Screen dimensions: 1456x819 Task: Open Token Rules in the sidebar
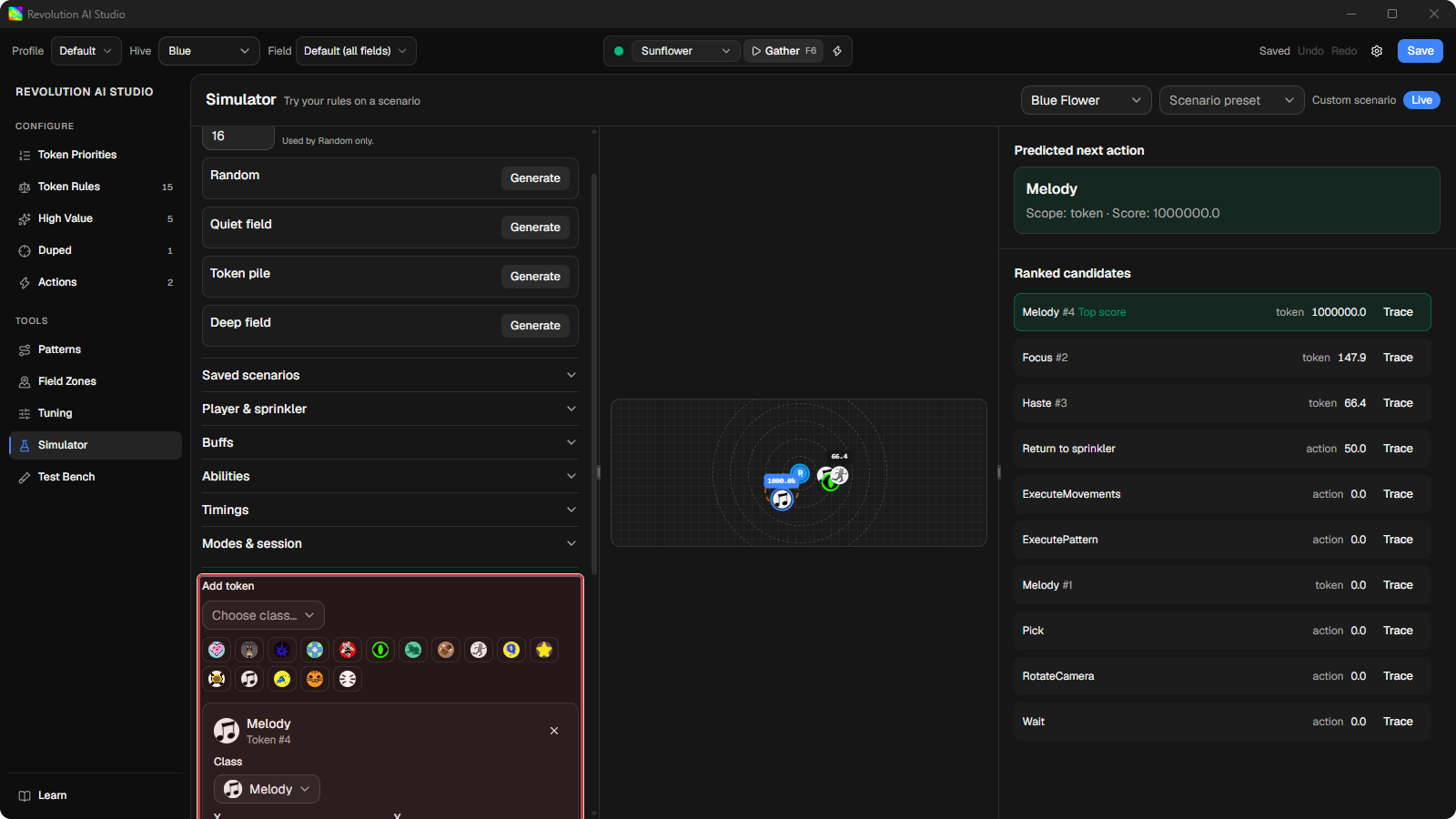[96, 187]
